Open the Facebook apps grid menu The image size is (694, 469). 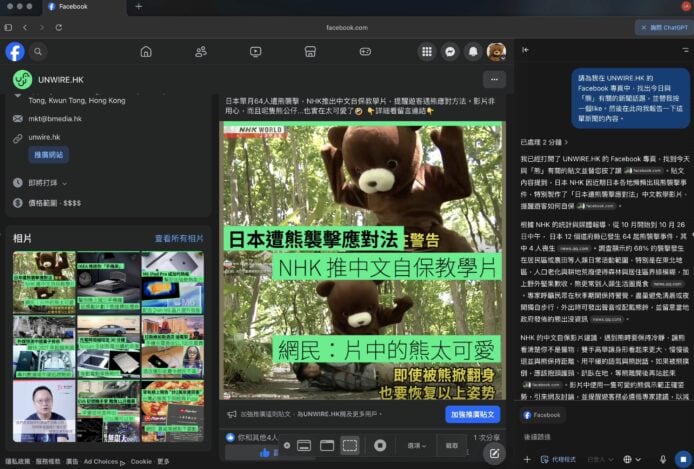point(429,51)
